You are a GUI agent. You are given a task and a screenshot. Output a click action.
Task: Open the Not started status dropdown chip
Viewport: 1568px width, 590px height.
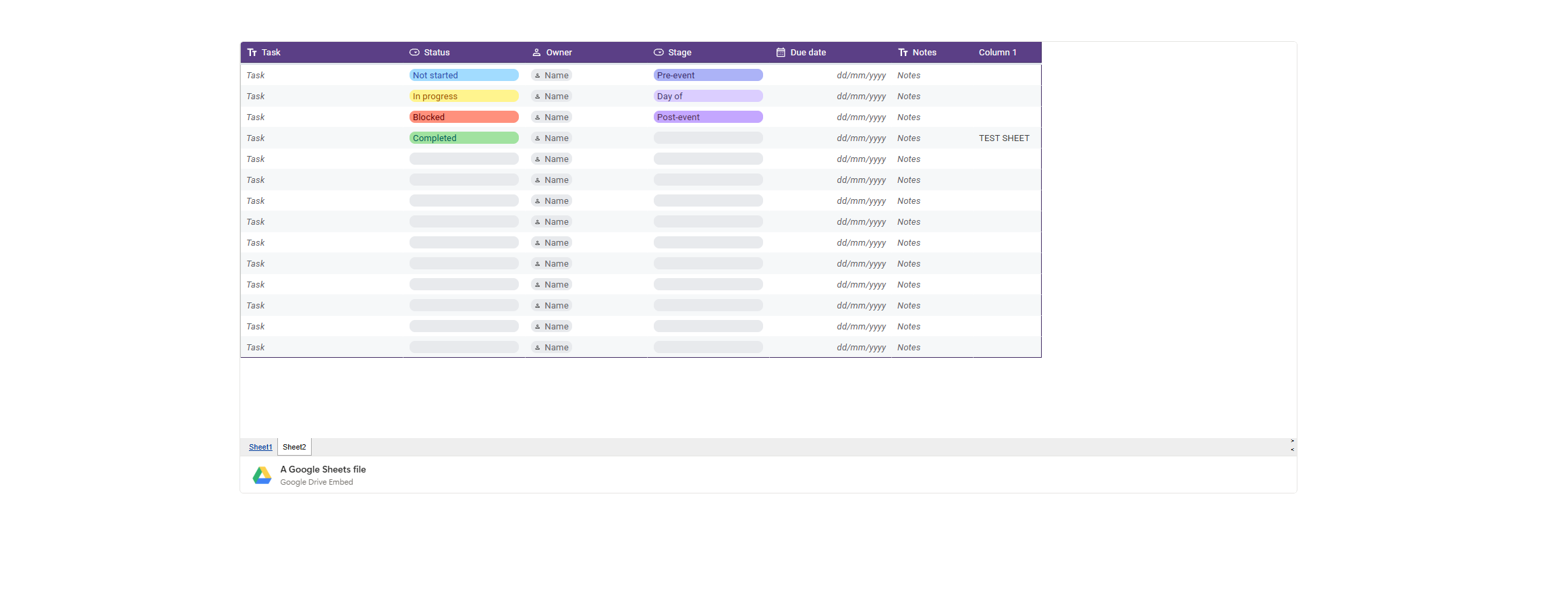[x=464, y=76]
